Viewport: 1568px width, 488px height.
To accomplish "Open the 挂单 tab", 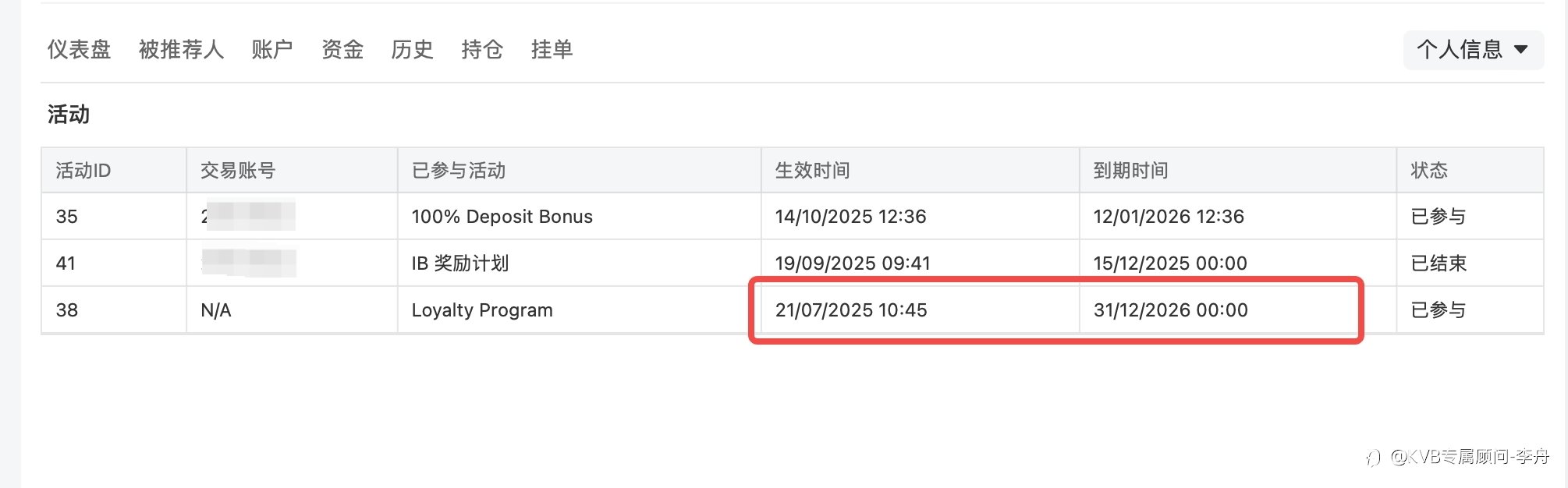I will pos(552,50).
